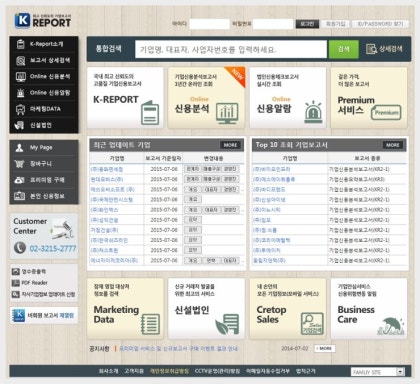The width and height of the screenshot is (420, 384).
Task: Open the 장바구니 shopping cart icon
Action: pyautogui.click(x=19, y=164)
